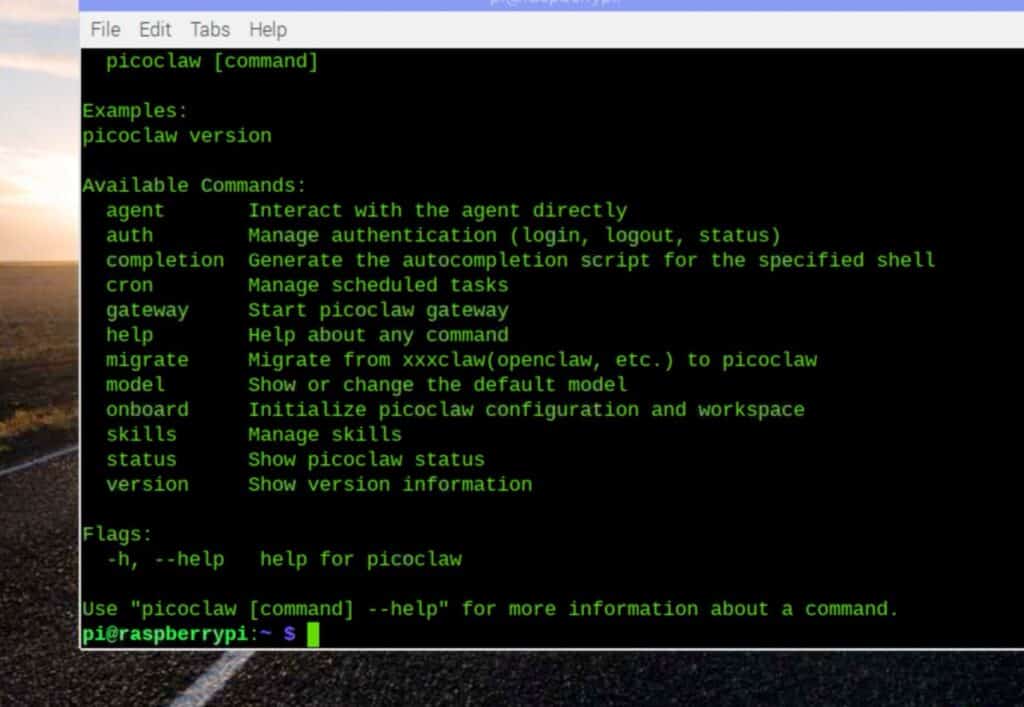Screen dimensions: 1024x707
Task: Select the 'version' command entry
Action: click(147, 484)
